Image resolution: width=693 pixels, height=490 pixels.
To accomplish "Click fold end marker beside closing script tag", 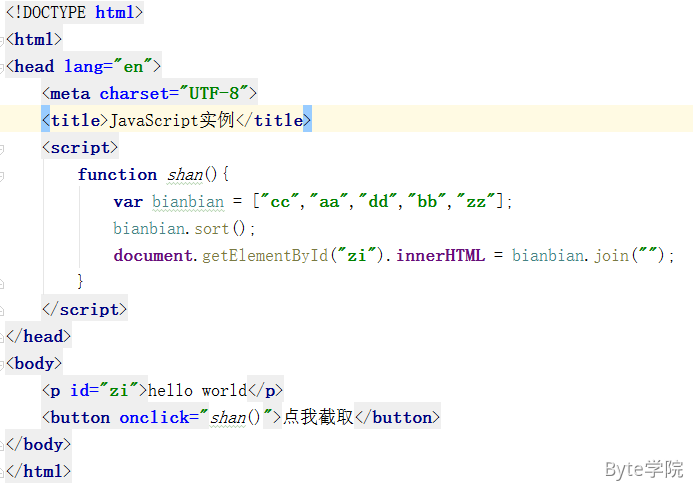I will [x=3, y=310].
